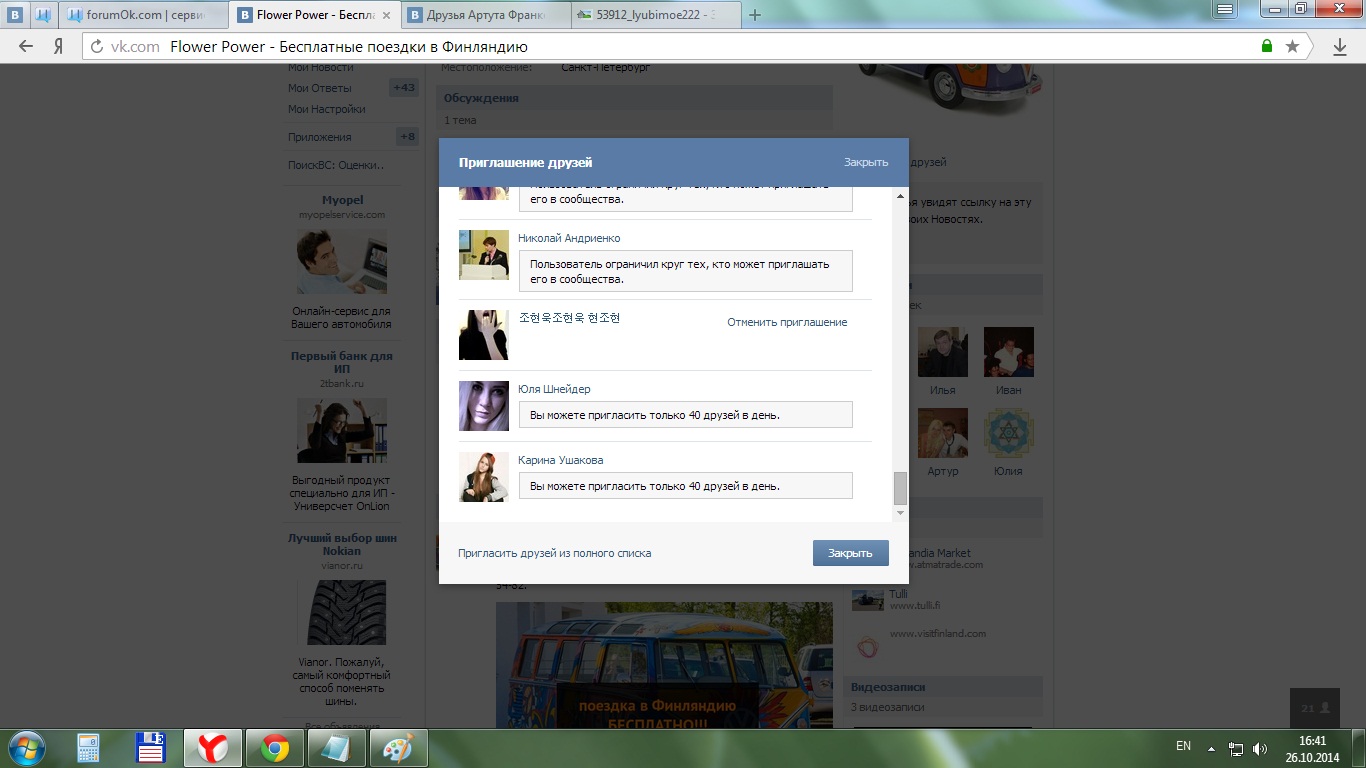The height and width of the screenshot is (768, 1366).
Task: Open the www.visitfinland.com link
Action: 938,633
